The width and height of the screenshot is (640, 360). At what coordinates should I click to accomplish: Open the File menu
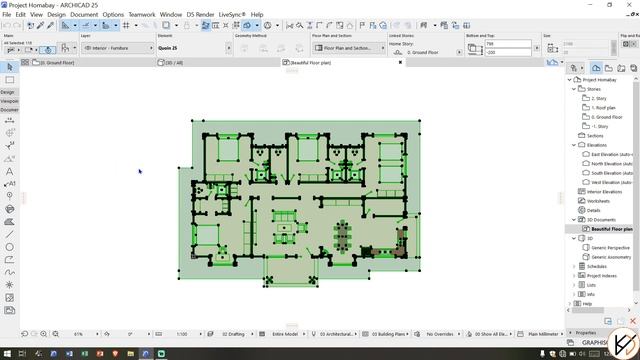point(7,14)
